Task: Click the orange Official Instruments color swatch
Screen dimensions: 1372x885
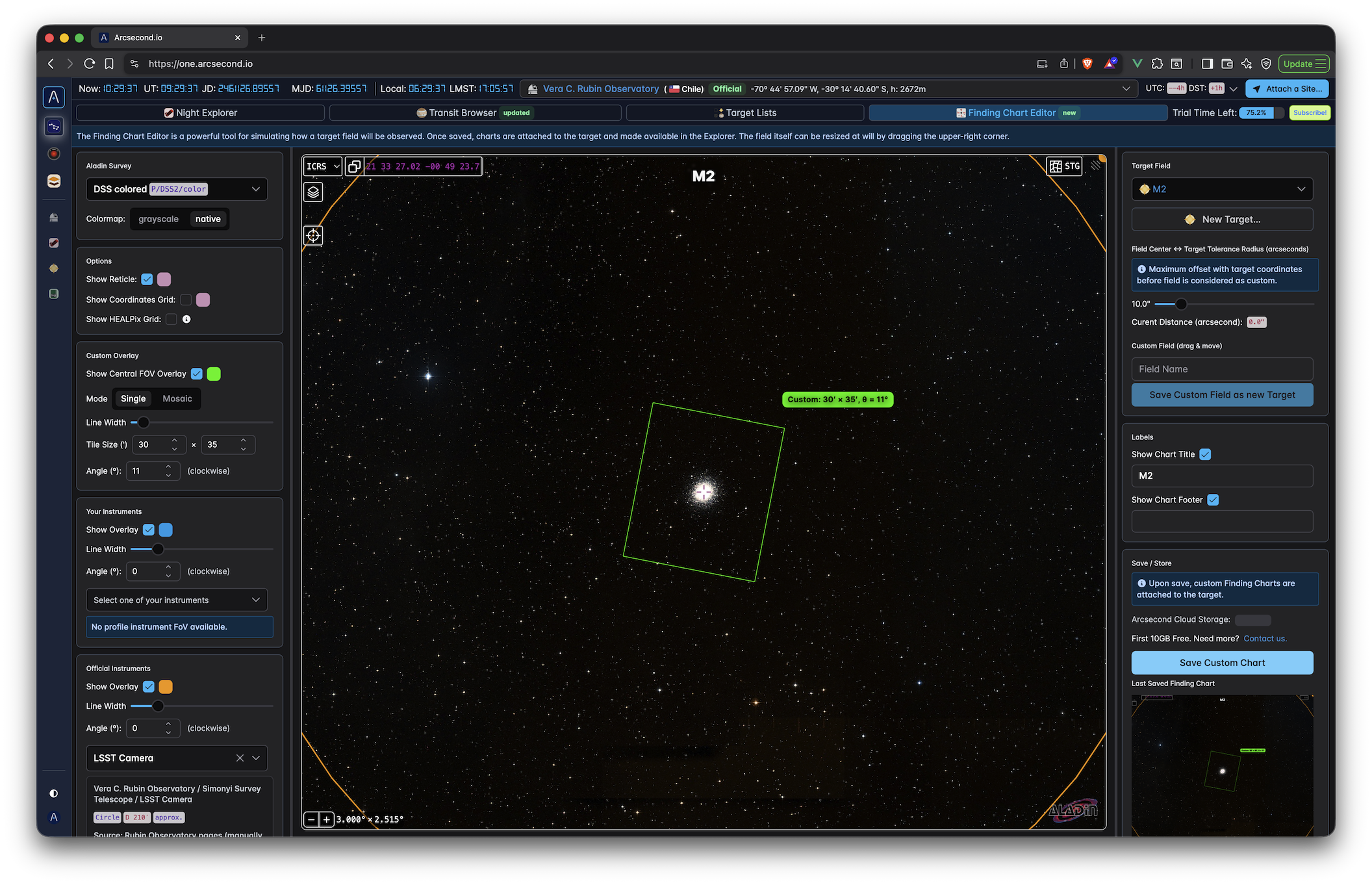Action: [x=166, y=687]
